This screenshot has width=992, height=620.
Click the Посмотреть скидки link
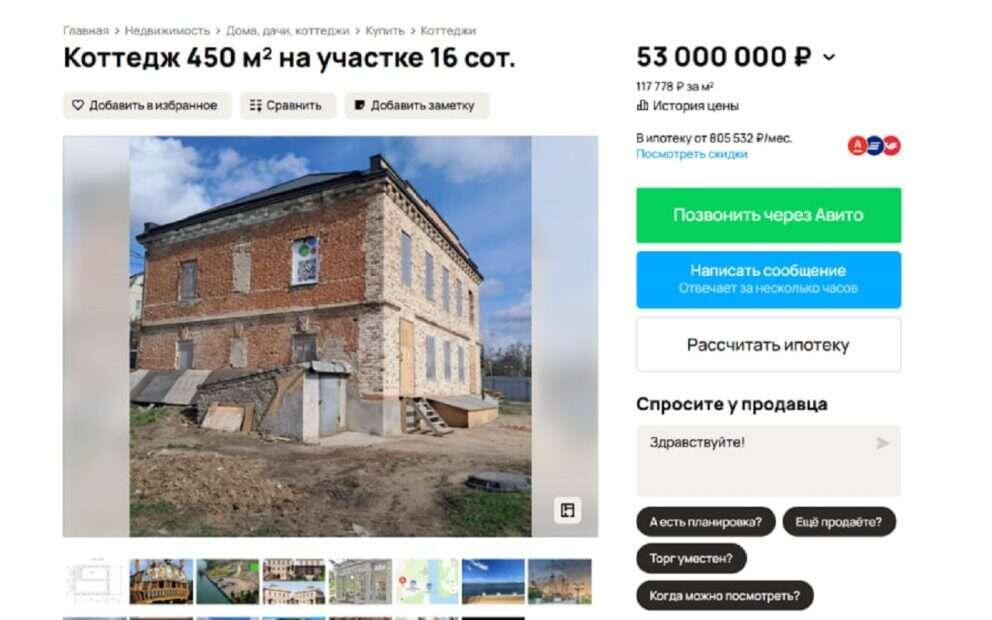691,154
